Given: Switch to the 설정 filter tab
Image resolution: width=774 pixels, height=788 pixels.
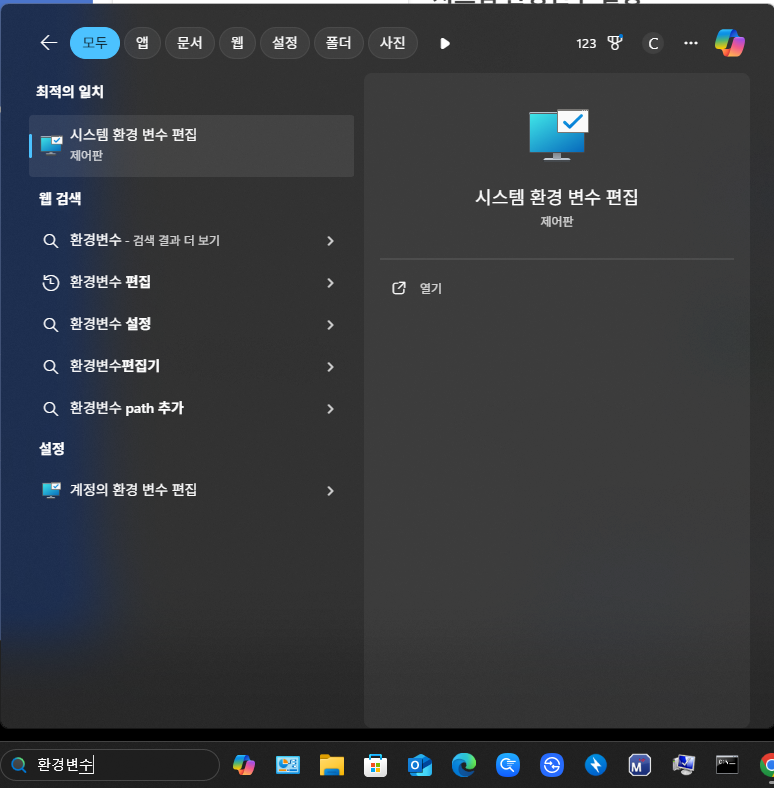Looking at the screenshot, I should pyautogui.click(x=284, y=43).
